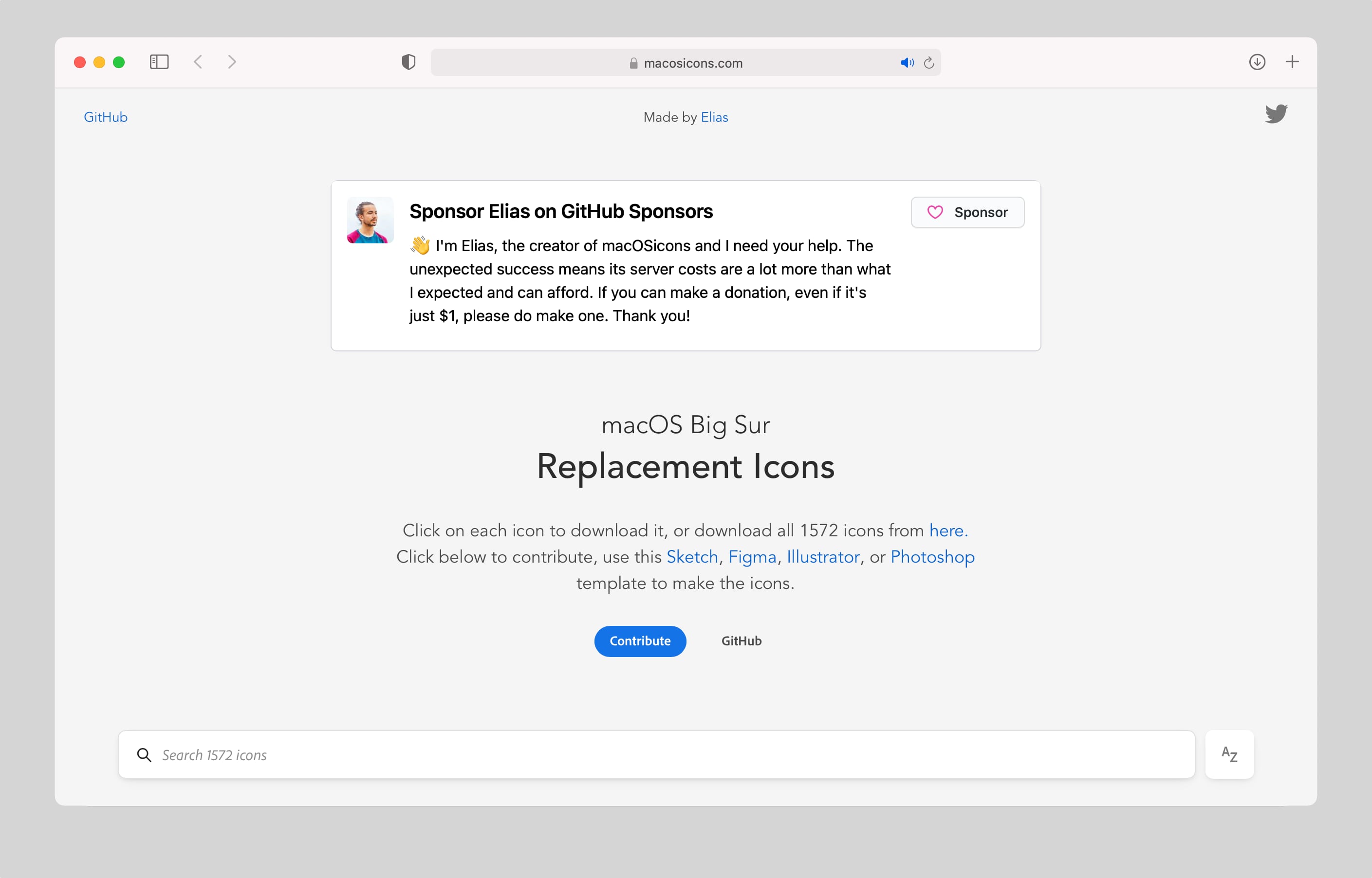This screenshot has height=878, width=1372.
Task: Click the 'macOS Big Sur' heading
Action: tap(686, 425)
